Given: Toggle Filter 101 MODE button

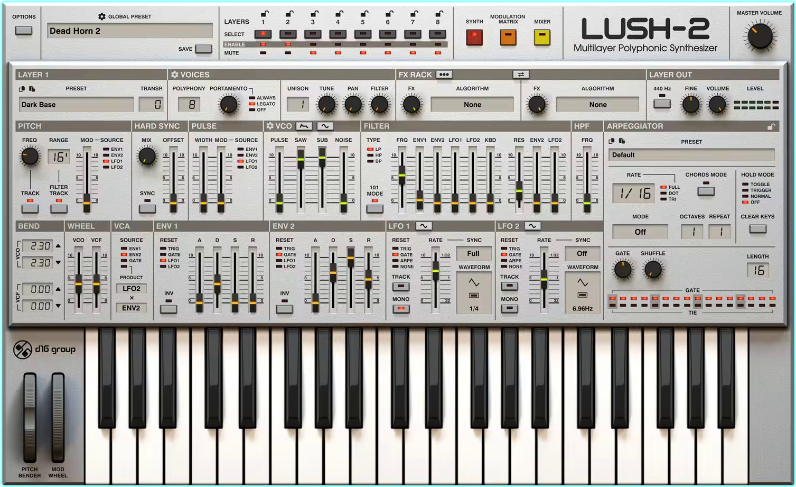Looking at the screenshot, I should tap(375, 208).
